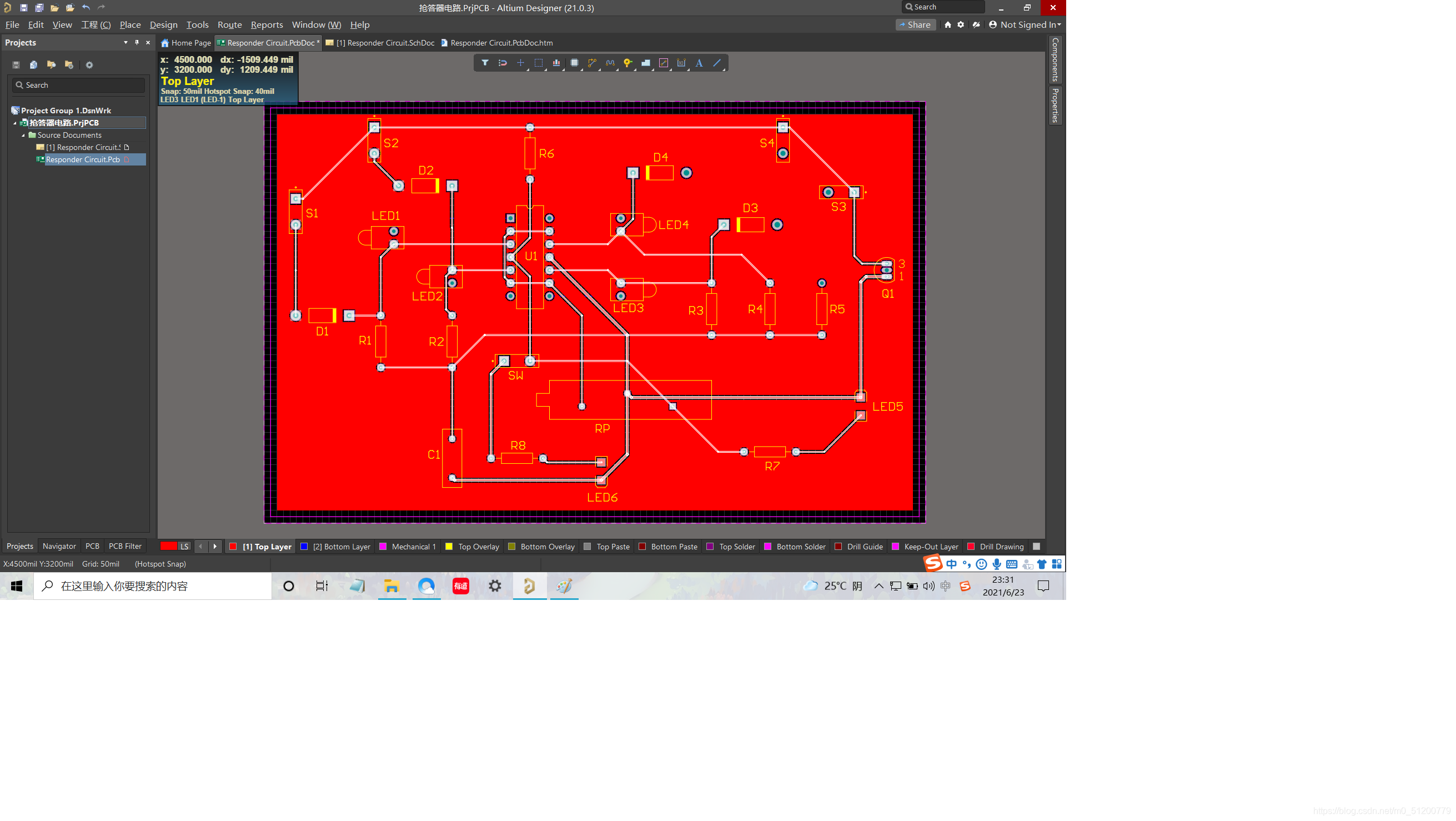Click the snap magnet objects icon
Viewport: 1456px width, 821px height.
pos(503,63)
